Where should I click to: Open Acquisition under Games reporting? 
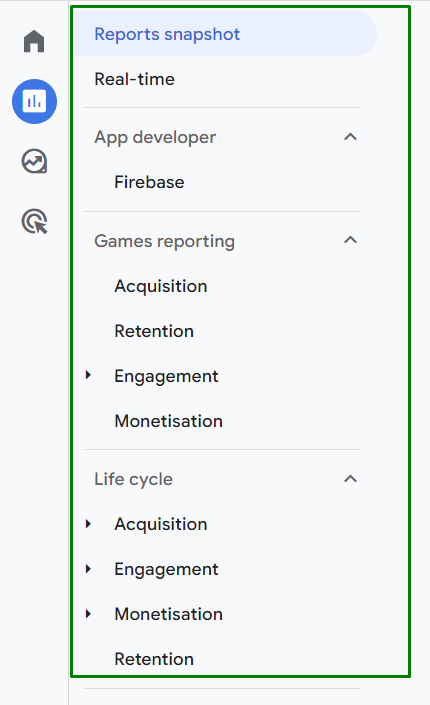click(161, 286)
